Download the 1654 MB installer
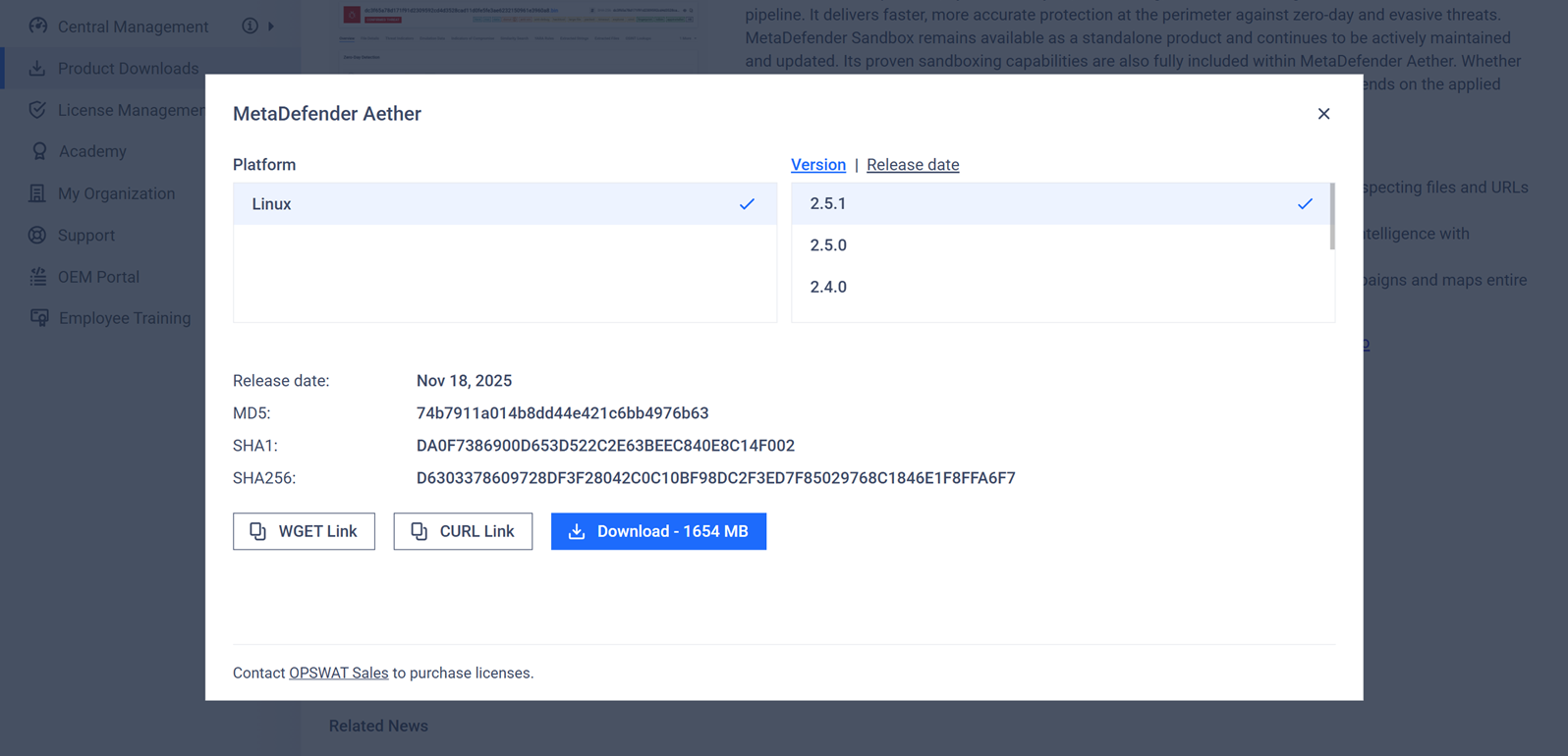Screen dimensions: 1568x756 [x=658, y=531]
